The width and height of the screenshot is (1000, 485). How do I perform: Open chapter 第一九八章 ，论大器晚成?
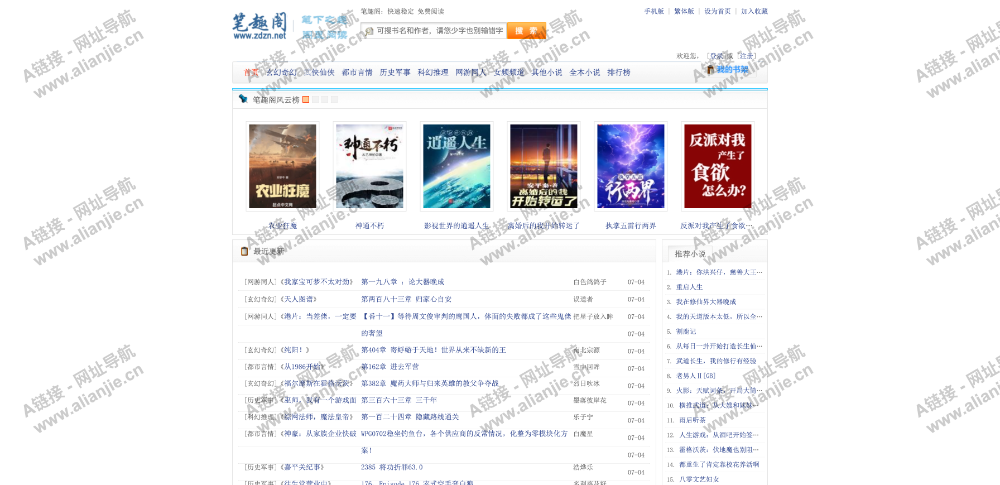(x=402, y=281)
